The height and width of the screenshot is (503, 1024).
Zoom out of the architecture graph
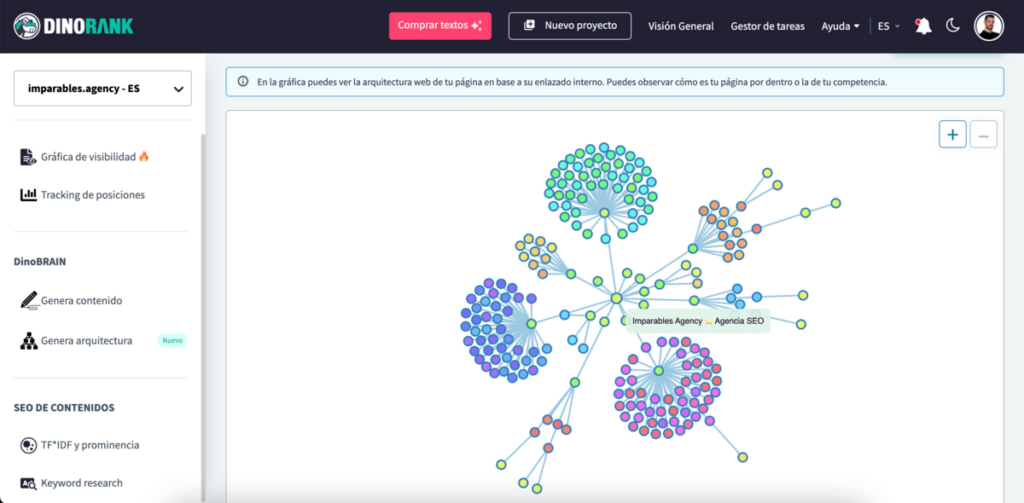coord(983,135)
